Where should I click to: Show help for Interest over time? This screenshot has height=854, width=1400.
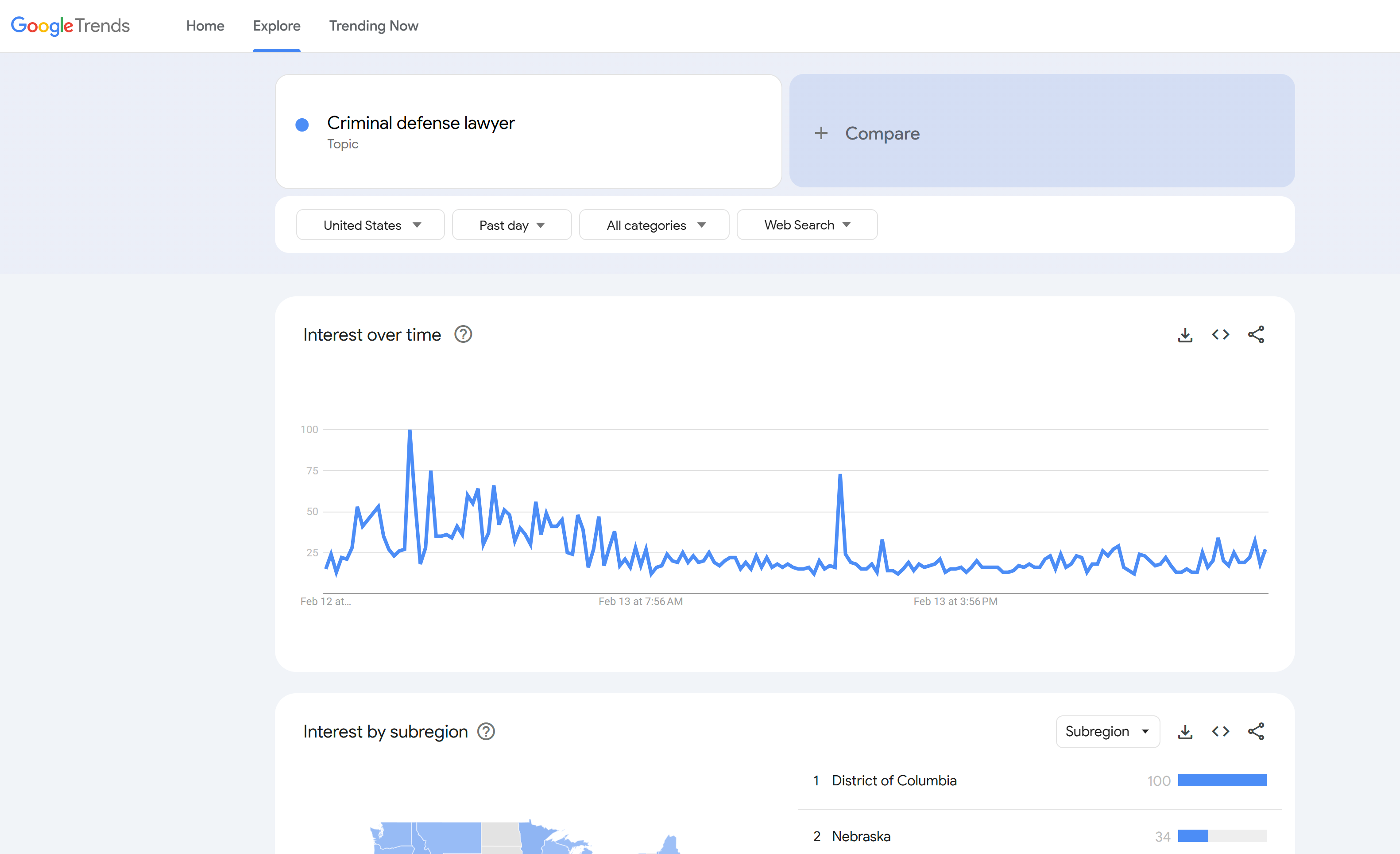[463, 334]
